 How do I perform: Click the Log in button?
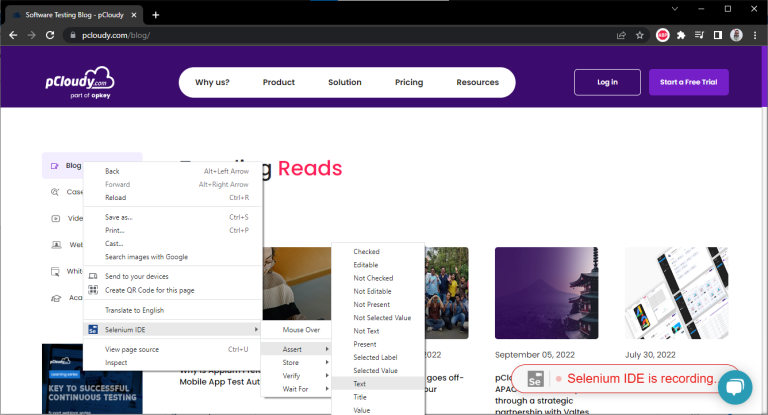pos(607,82)
